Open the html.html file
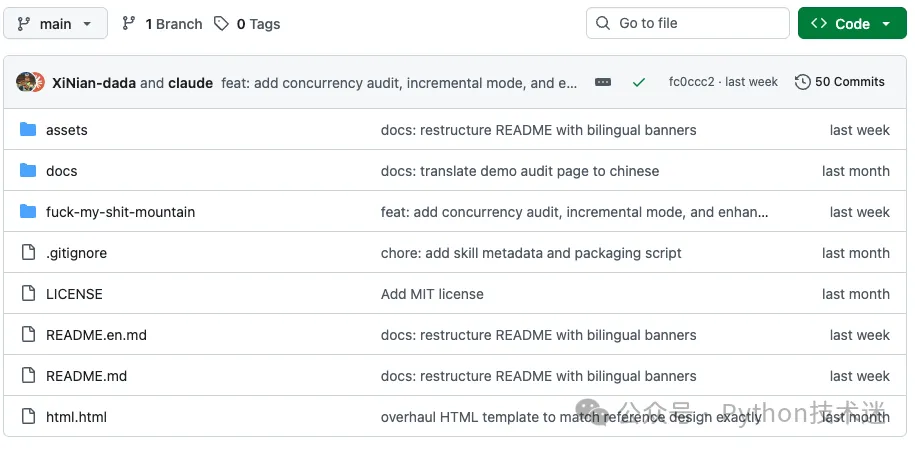This screenshot has width=915, height=450. pyautogui.click(x=76, y=417)
